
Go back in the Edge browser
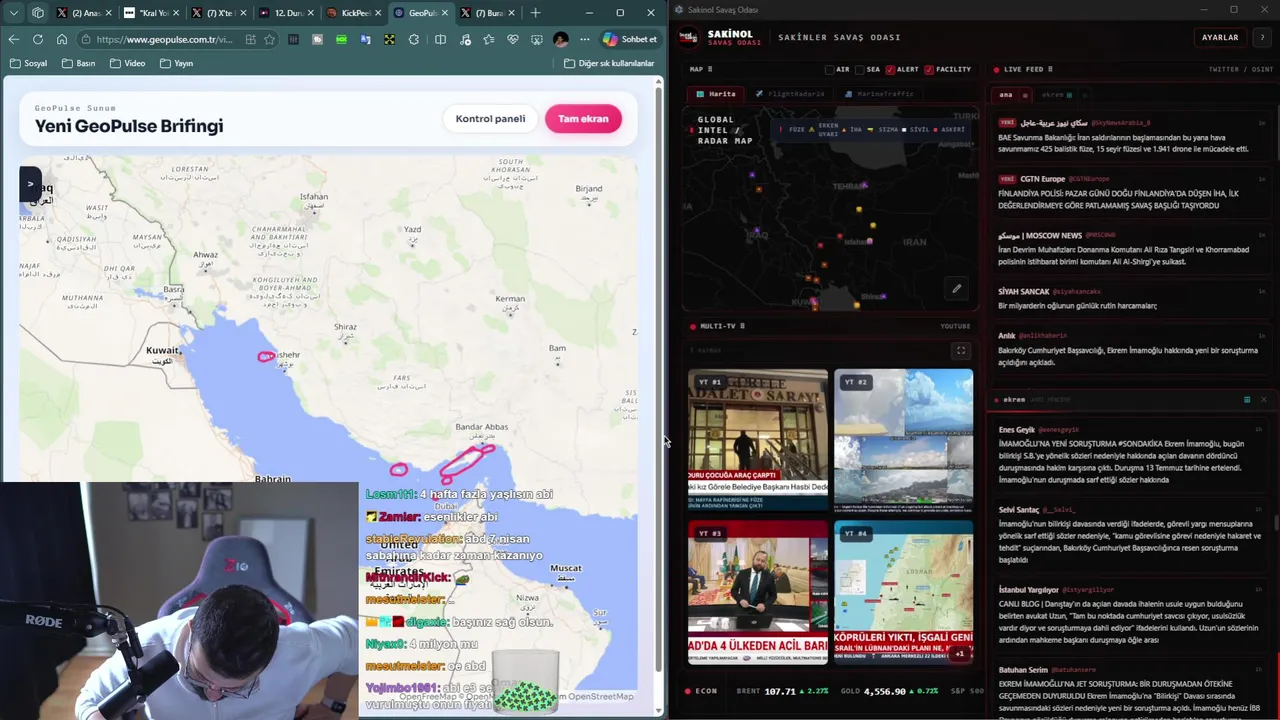(x=13, y=39)
